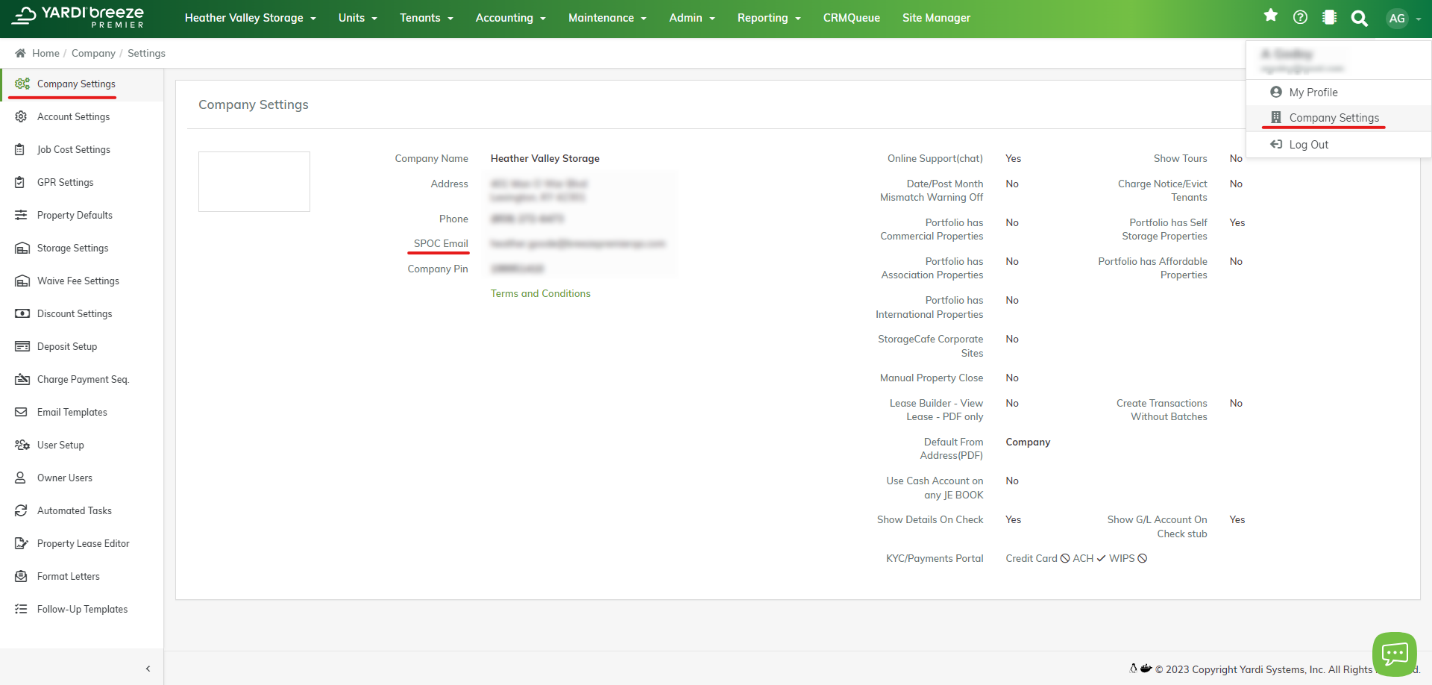The height and width of the screenshot is (685, 1432).
Task: Click the Automated Tasks refresh icon
Action: coord(21,511)
